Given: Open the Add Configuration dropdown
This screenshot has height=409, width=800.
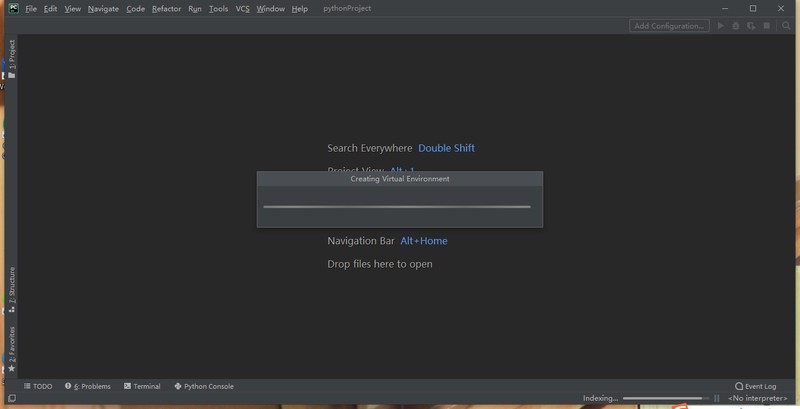Looking at the screenshot, I should coord(669,26).
